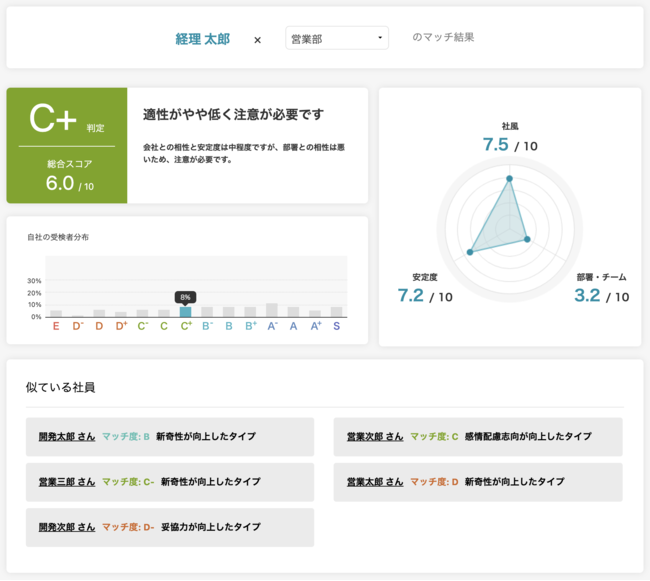Click the 安定度 data point on radar chart
Viewport: 650px width, 581px height.
point(470,252)
